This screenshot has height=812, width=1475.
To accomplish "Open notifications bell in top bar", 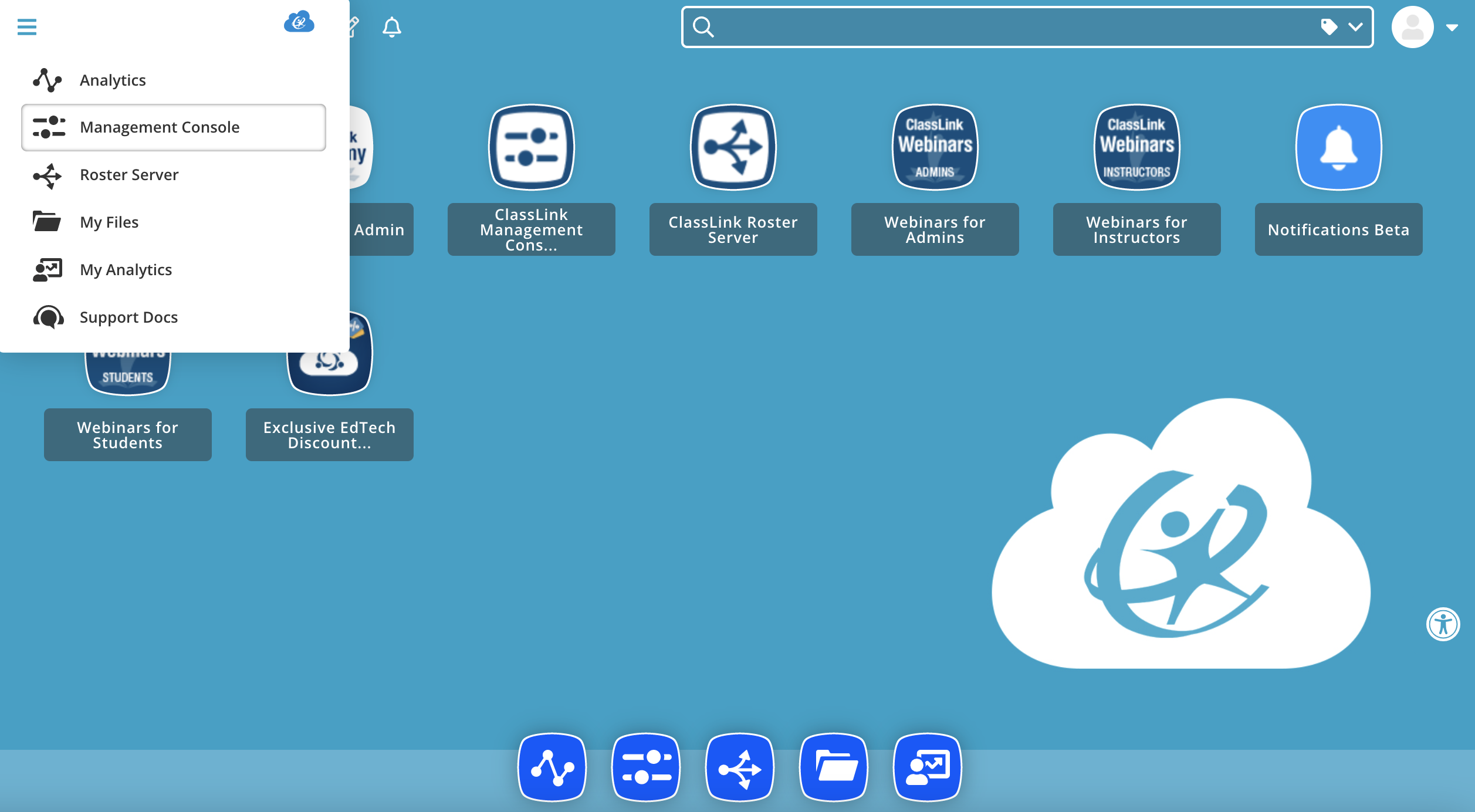I will (x=392, y=27).
